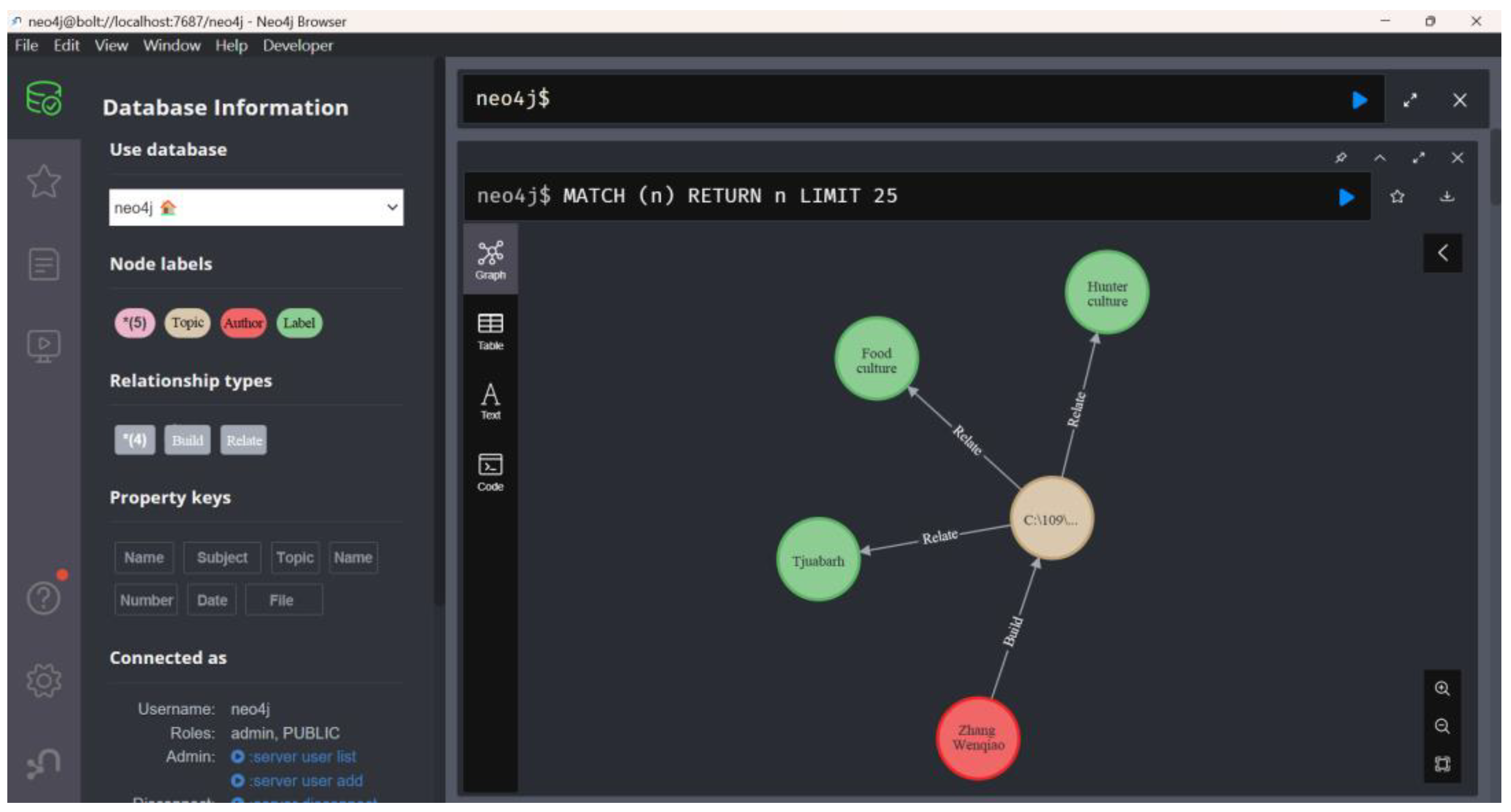Image resolution: width=1511 pixels, height=812 pixels.
Task: Click the Relate relationship type button
Action: click(x=243, y=440)
